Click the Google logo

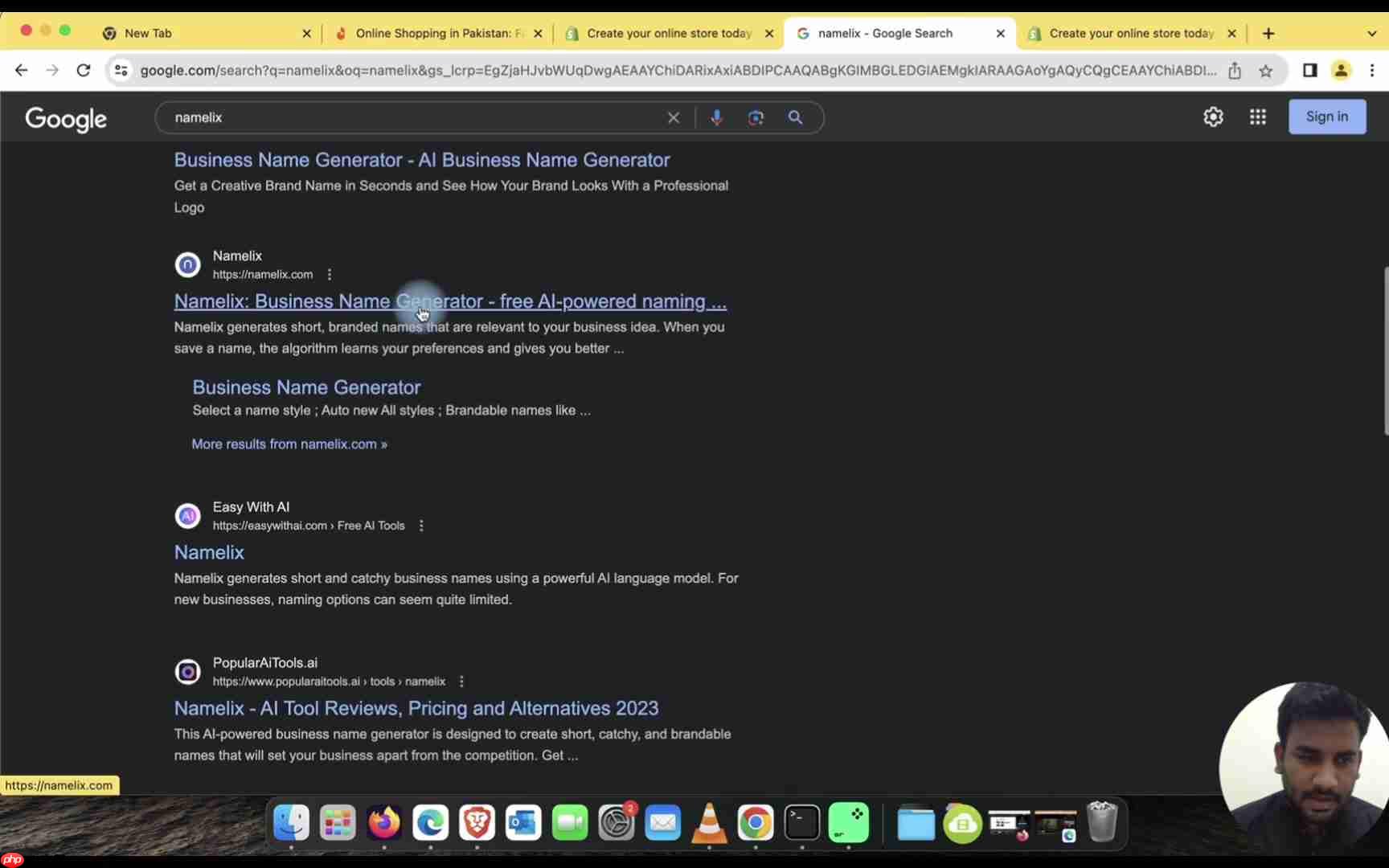click(x=66, y=119)
